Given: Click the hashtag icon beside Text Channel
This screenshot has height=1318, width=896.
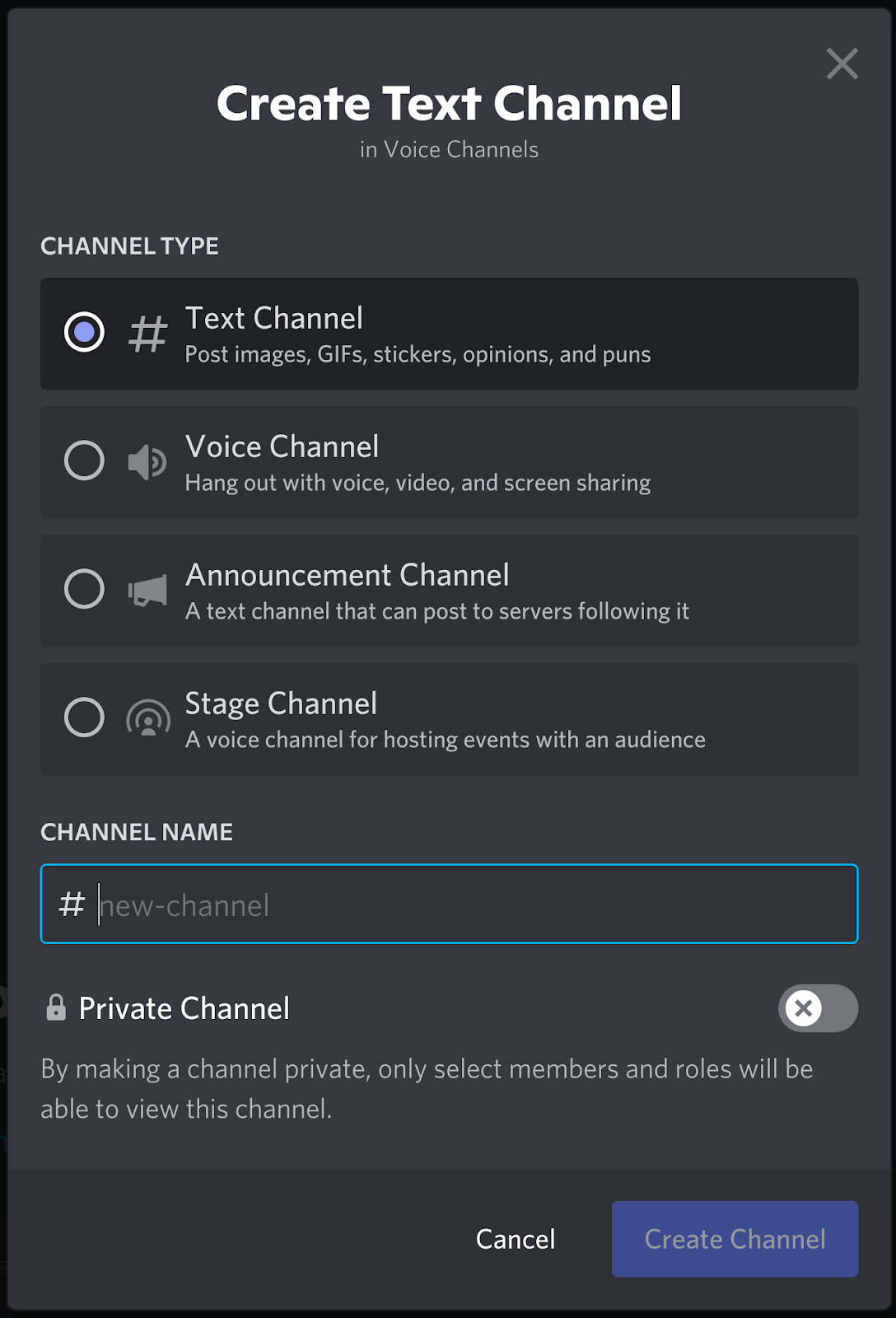Looking at the screenshot, I should tap(147, 333).
